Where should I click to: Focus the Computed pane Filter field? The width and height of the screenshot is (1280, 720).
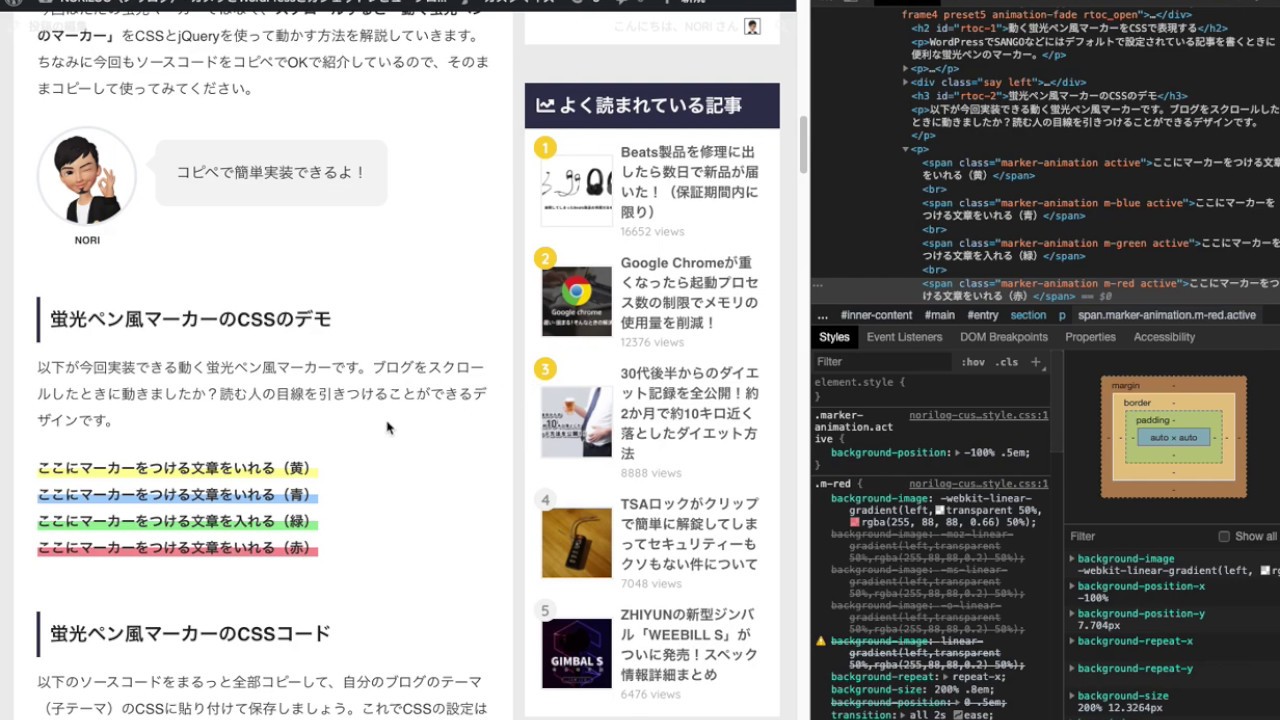click(x=1140, y=536)
